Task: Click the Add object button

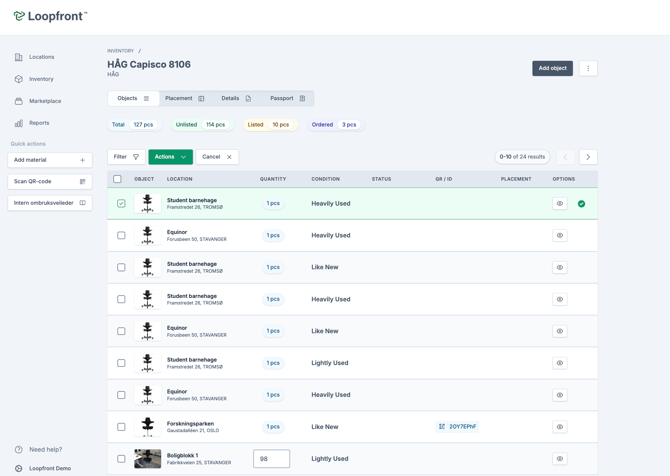Action: click(x=552, y=68)
